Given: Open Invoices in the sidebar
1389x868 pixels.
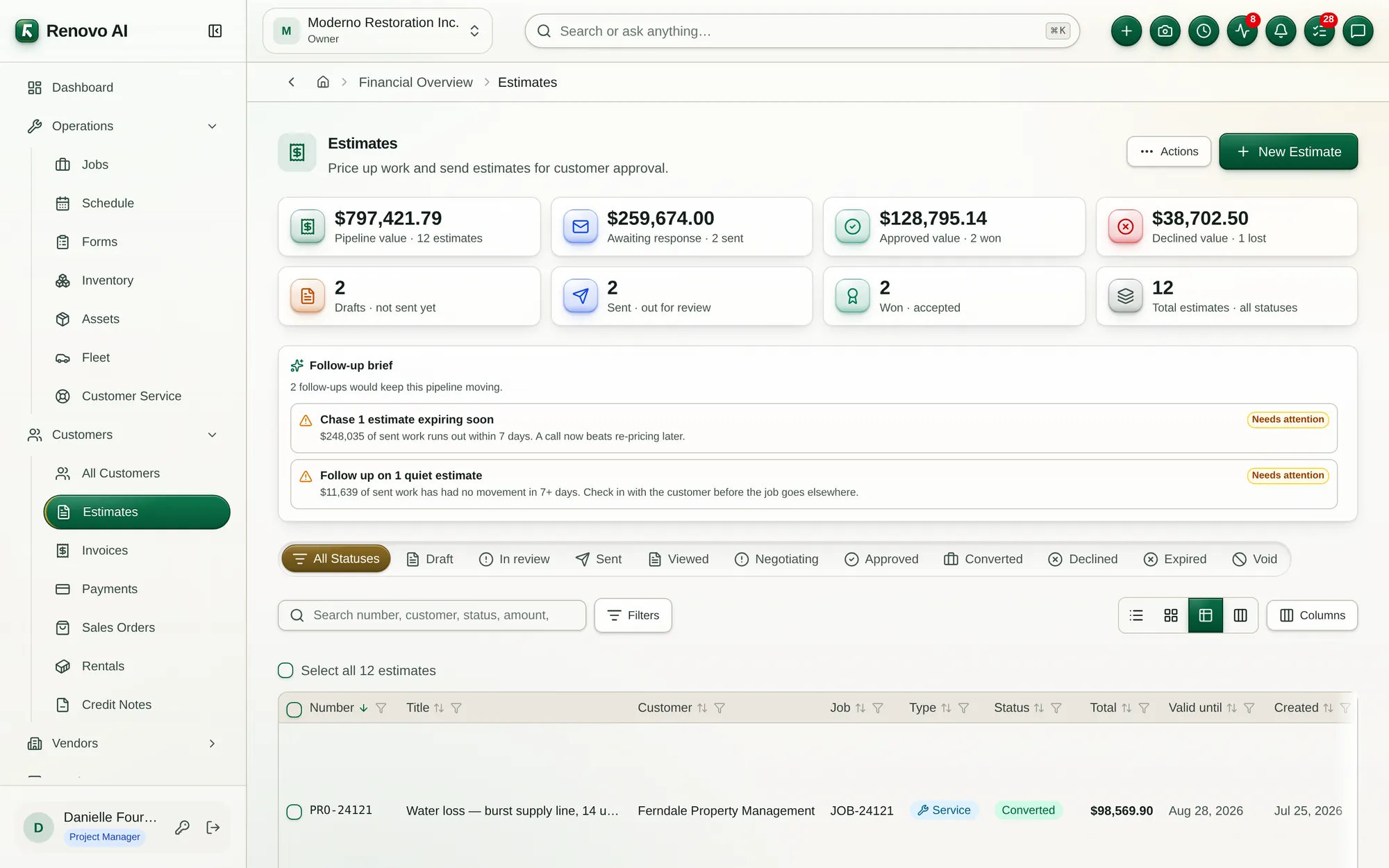Looking at the screenshot, I should pyautogui.click(x=137, y=550).
